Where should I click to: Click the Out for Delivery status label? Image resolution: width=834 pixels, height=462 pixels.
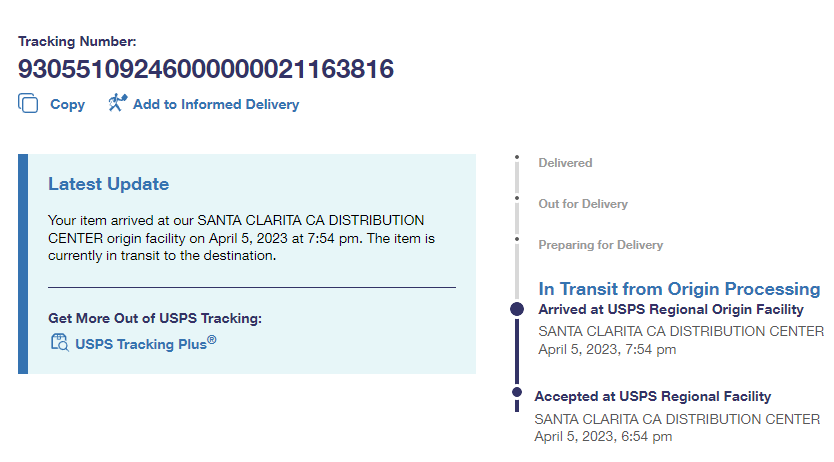(583, 204)
